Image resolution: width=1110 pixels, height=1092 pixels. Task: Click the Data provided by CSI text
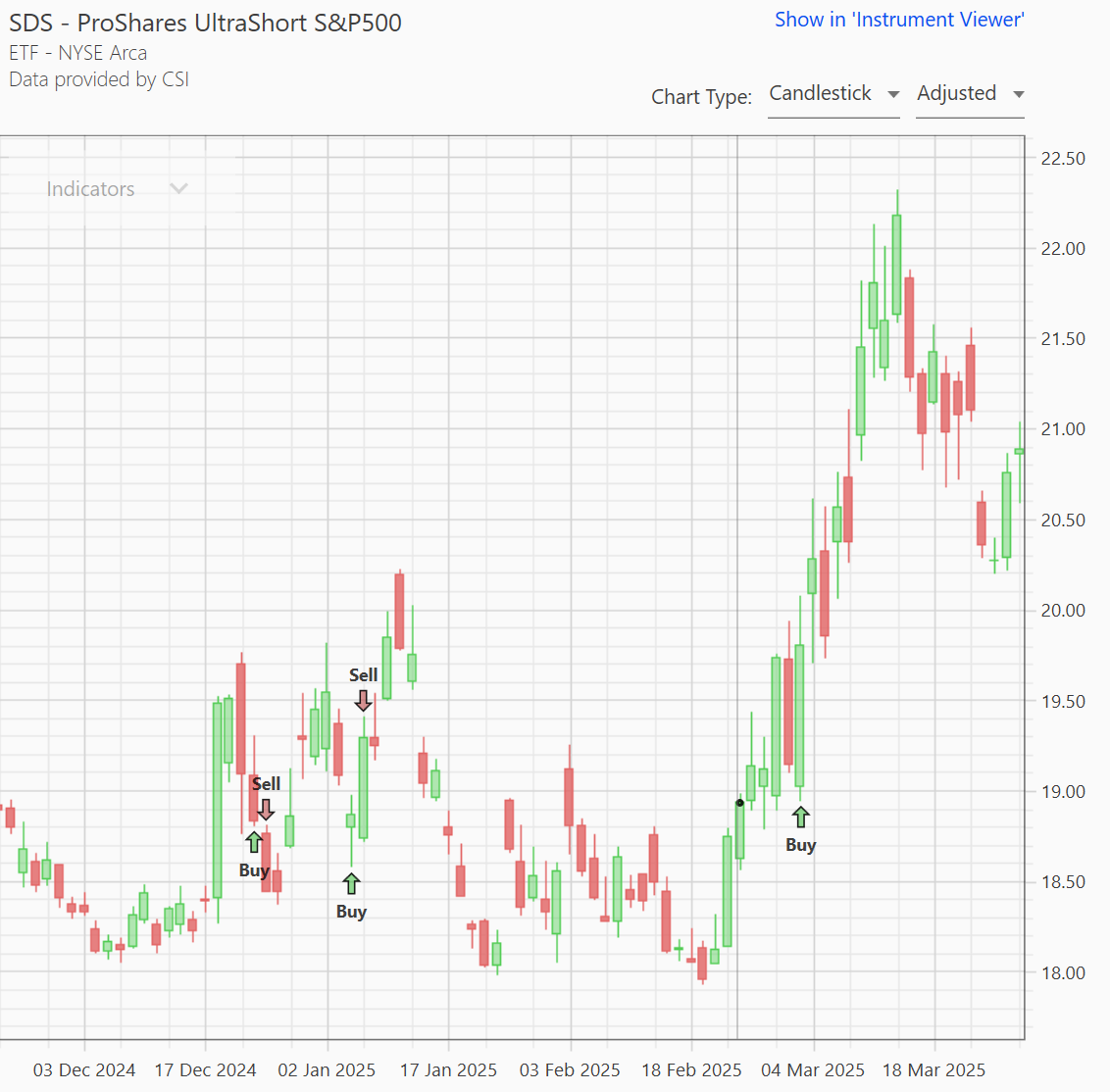pos(99,79)
